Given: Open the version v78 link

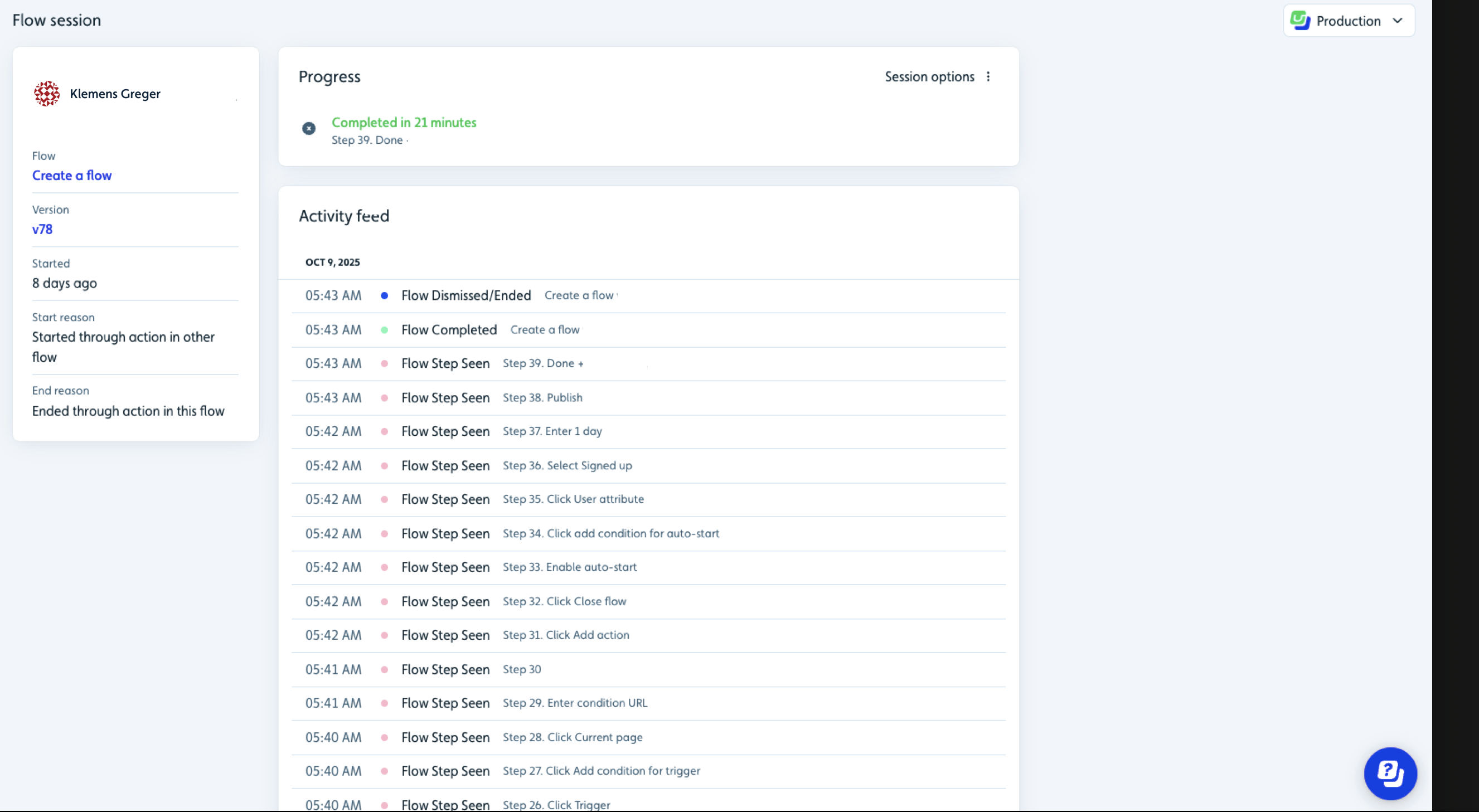Looking at the screenshot, I should point(42,230).
